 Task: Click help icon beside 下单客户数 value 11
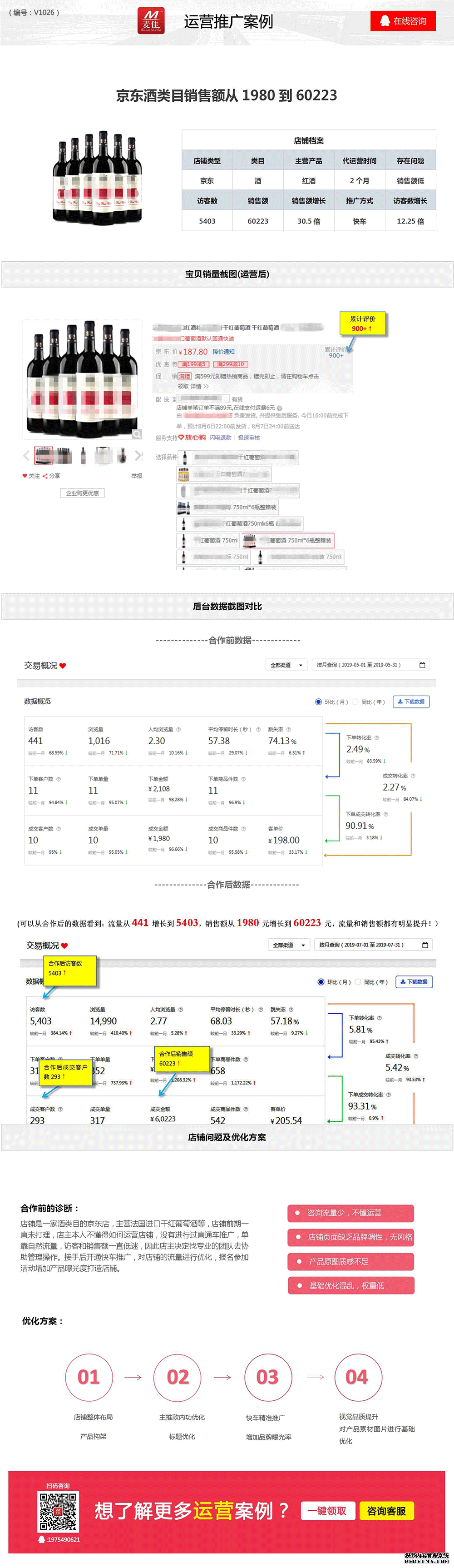click(x=59, y=779)
